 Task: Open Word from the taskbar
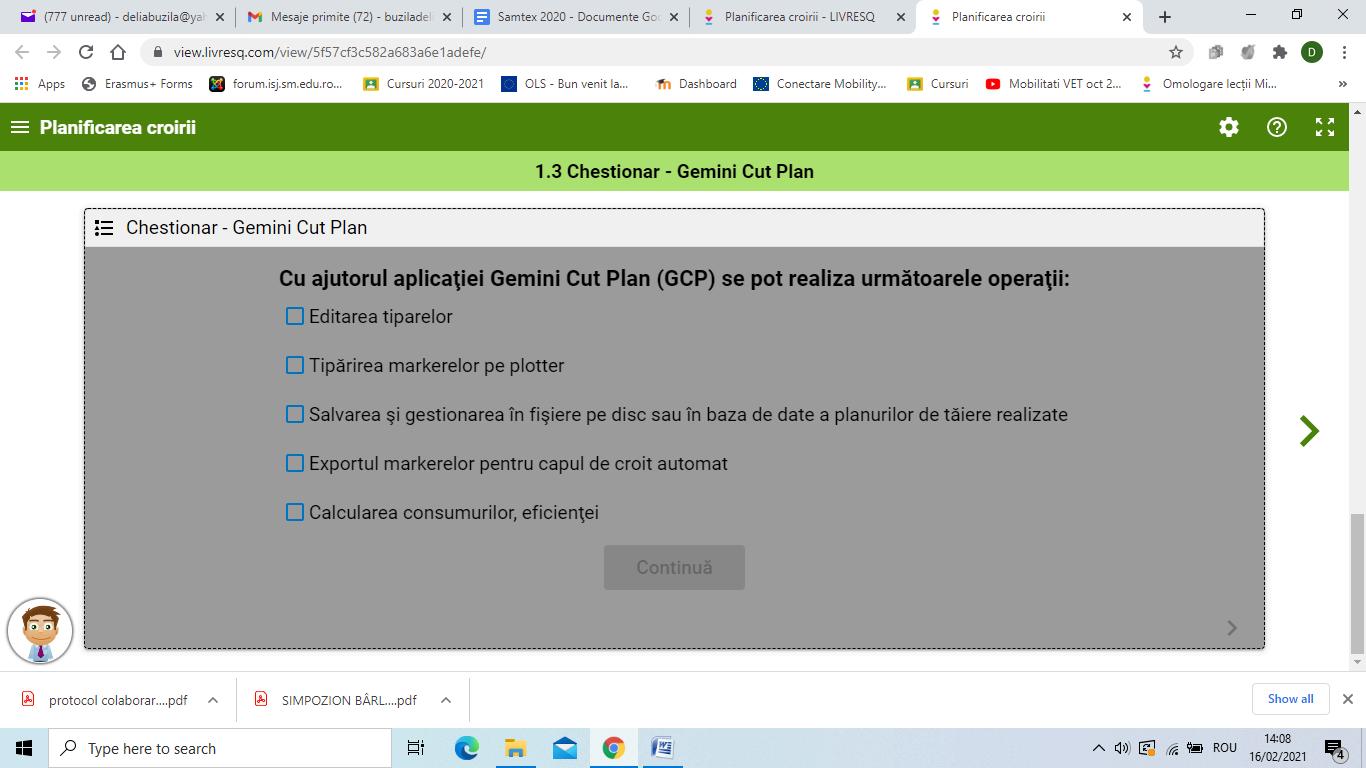tap(662, 748)
